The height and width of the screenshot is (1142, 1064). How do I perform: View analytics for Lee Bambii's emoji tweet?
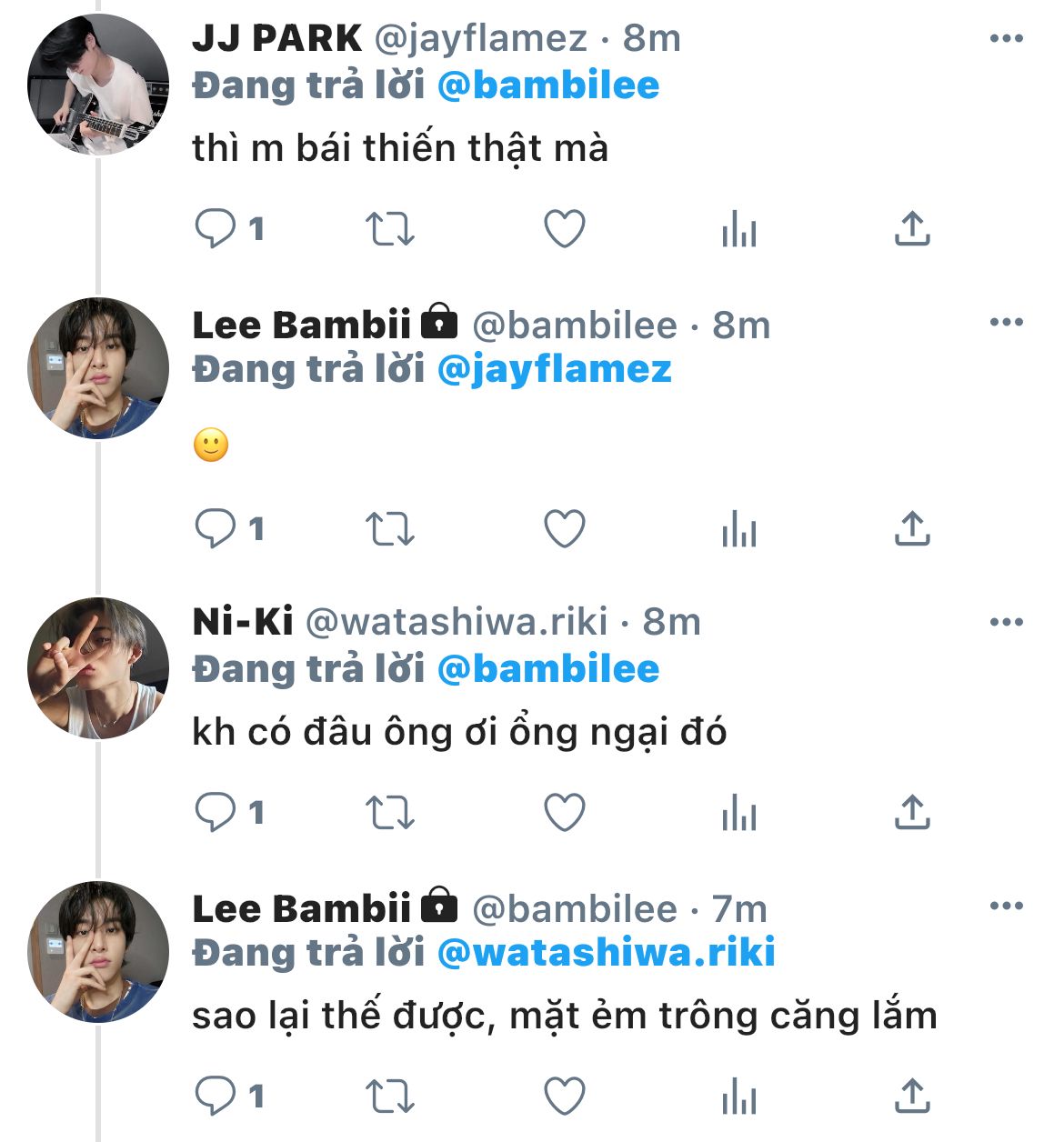738,528
